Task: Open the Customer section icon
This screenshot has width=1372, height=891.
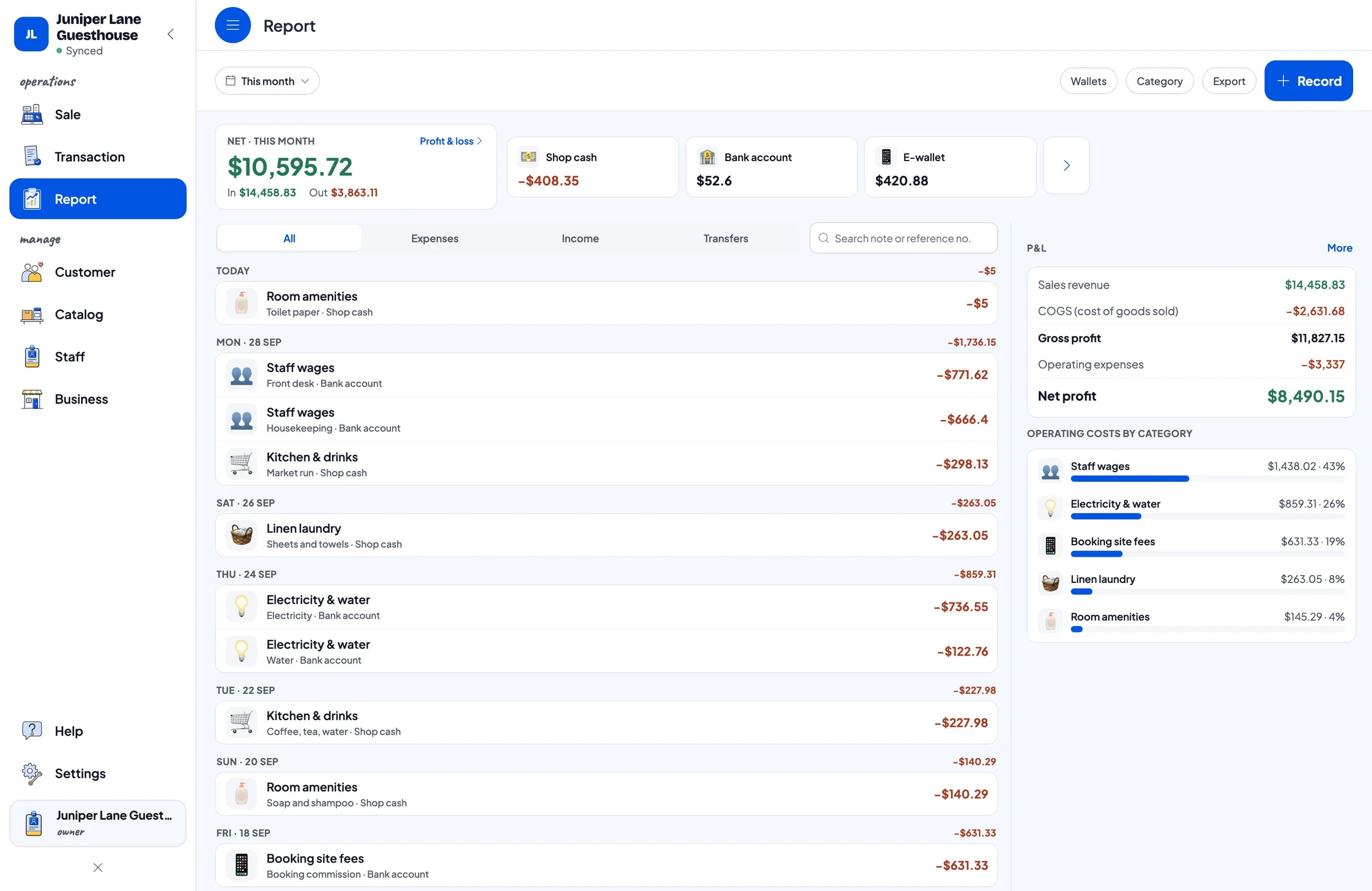Action: point(31,272)
